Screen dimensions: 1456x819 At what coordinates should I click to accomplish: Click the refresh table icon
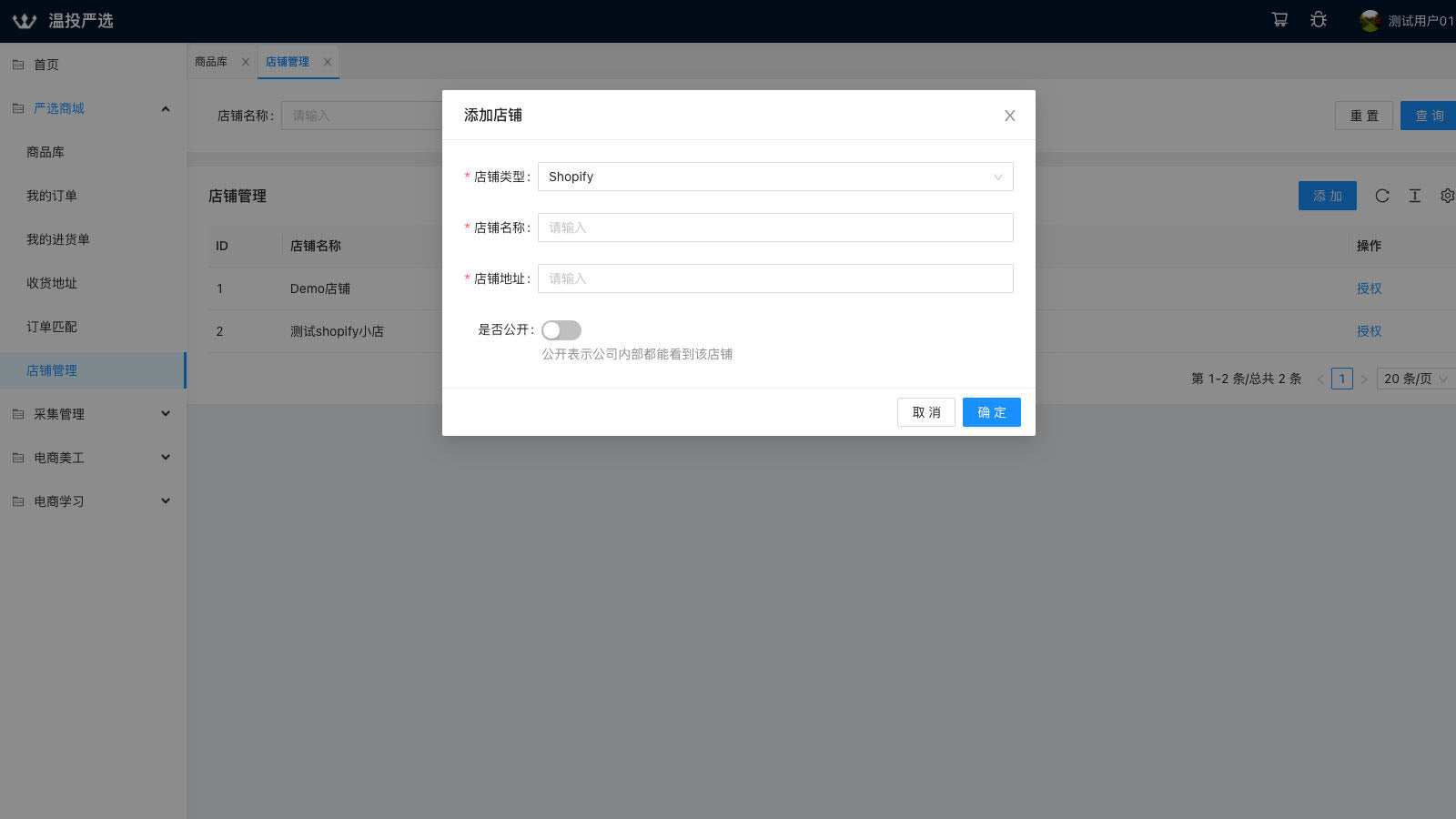click(1382, 196)
